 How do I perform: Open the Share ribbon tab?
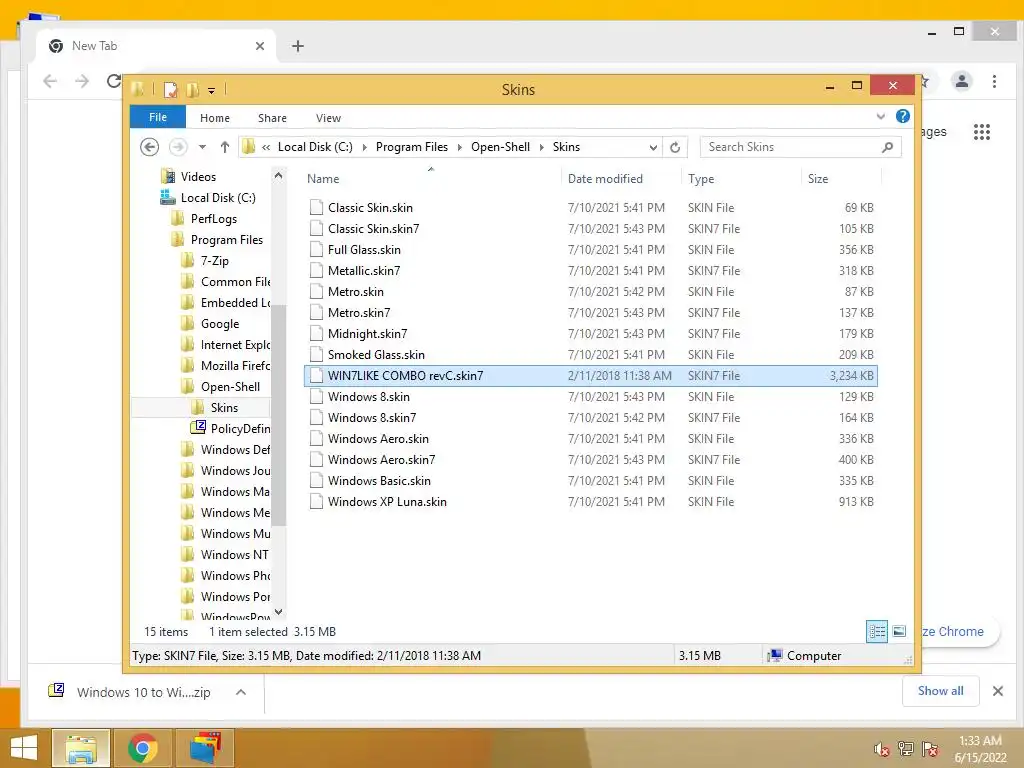tap(272, 118)
